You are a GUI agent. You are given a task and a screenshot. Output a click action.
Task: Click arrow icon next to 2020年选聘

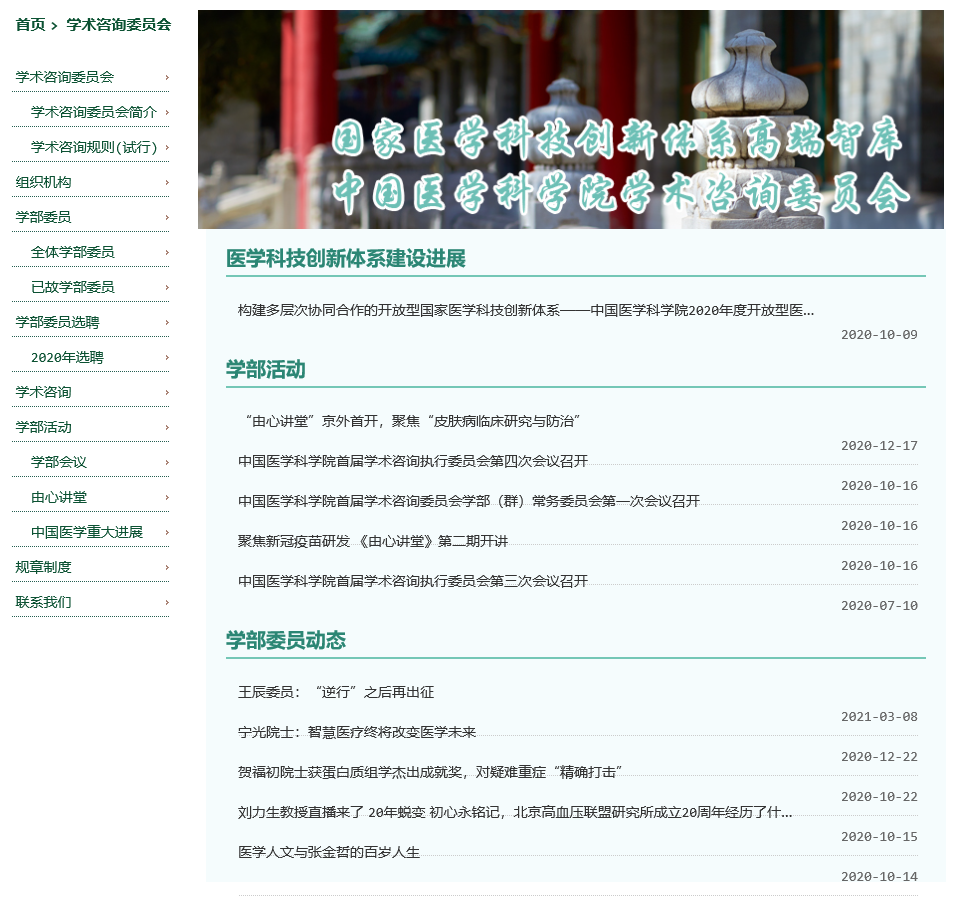(167, 357)
